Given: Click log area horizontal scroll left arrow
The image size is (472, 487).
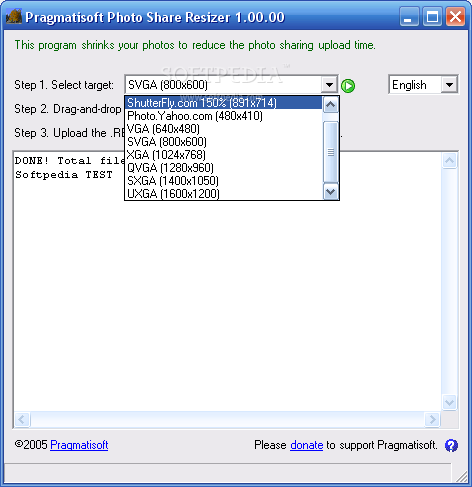Looking at the screenshot, I should [22, 419].
